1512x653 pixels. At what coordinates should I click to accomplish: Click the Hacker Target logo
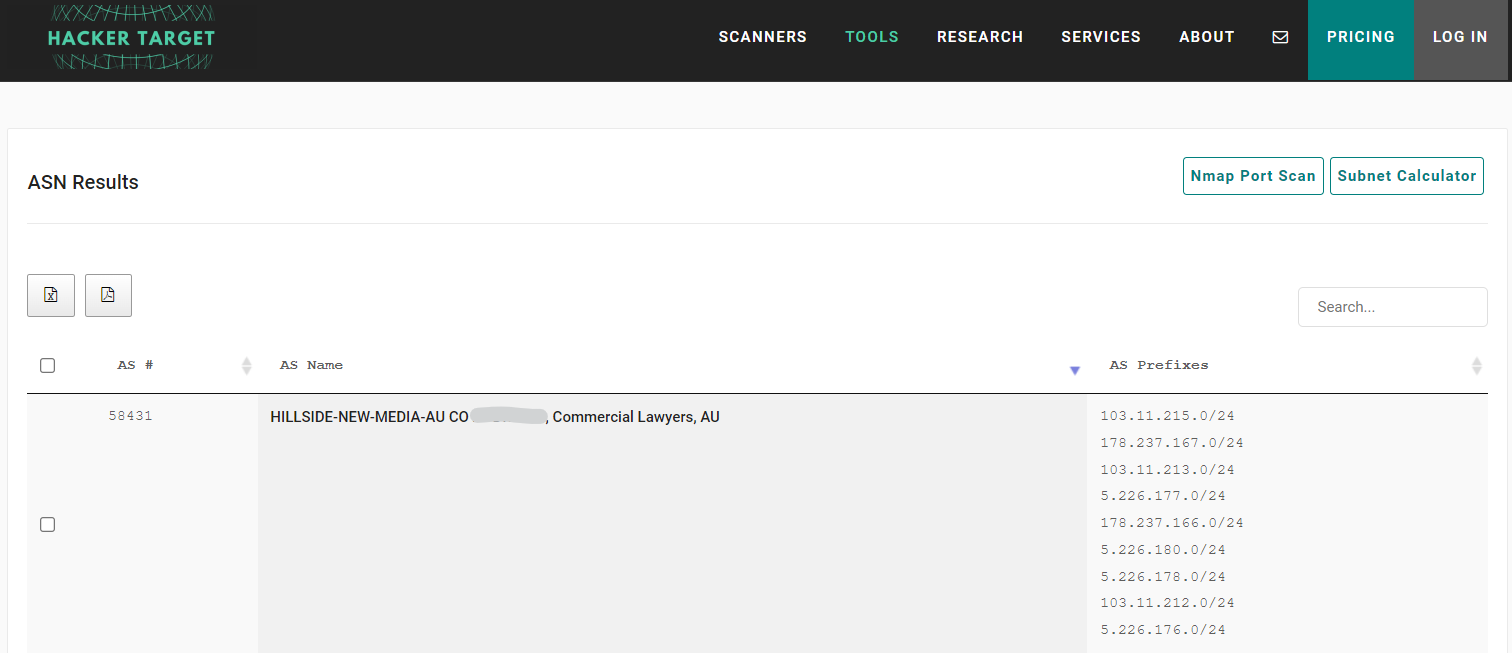pos(131,38)
